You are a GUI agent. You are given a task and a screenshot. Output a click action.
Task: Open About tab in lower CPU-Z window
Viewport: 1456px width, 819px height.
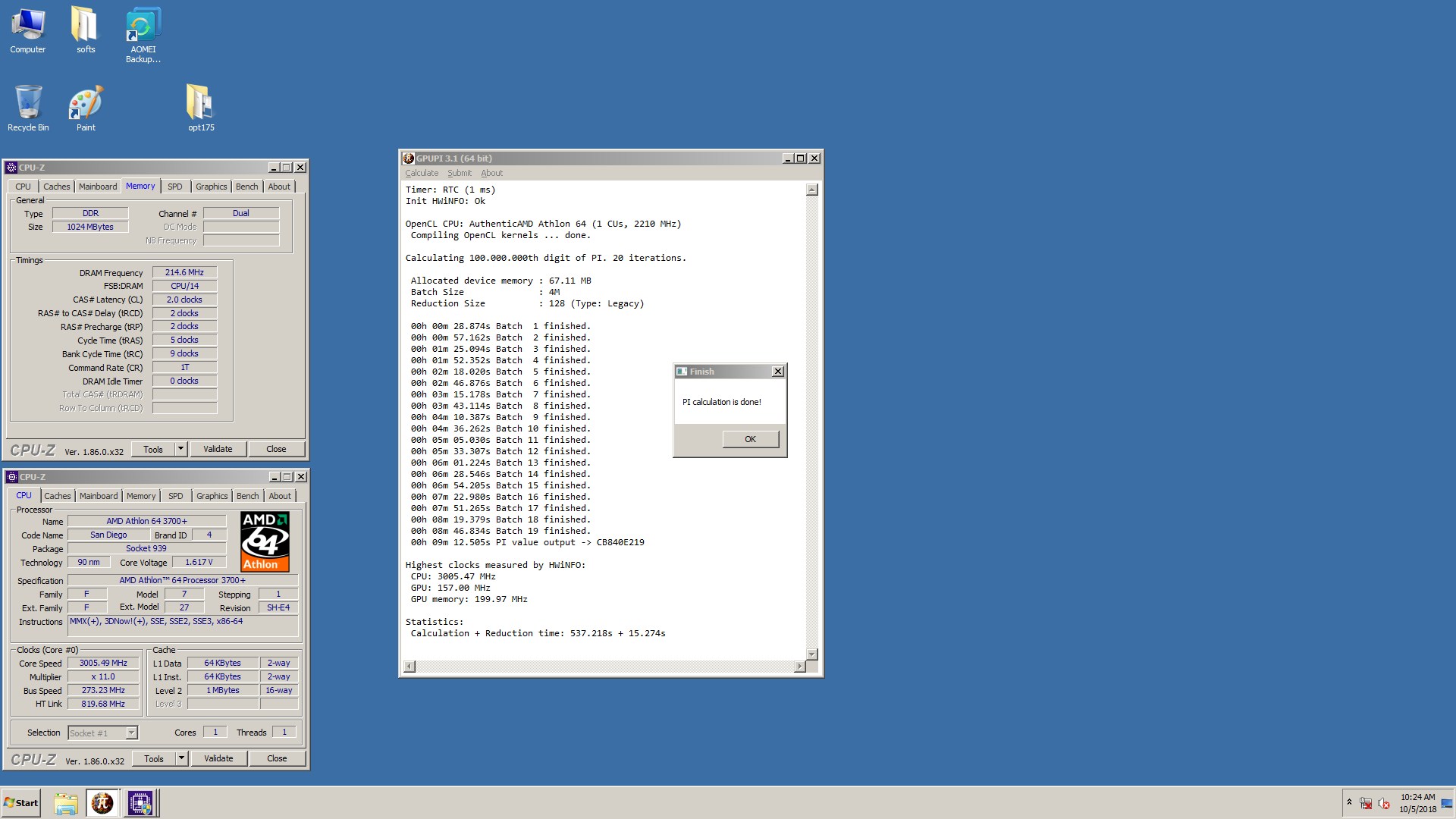coord(279,496)
